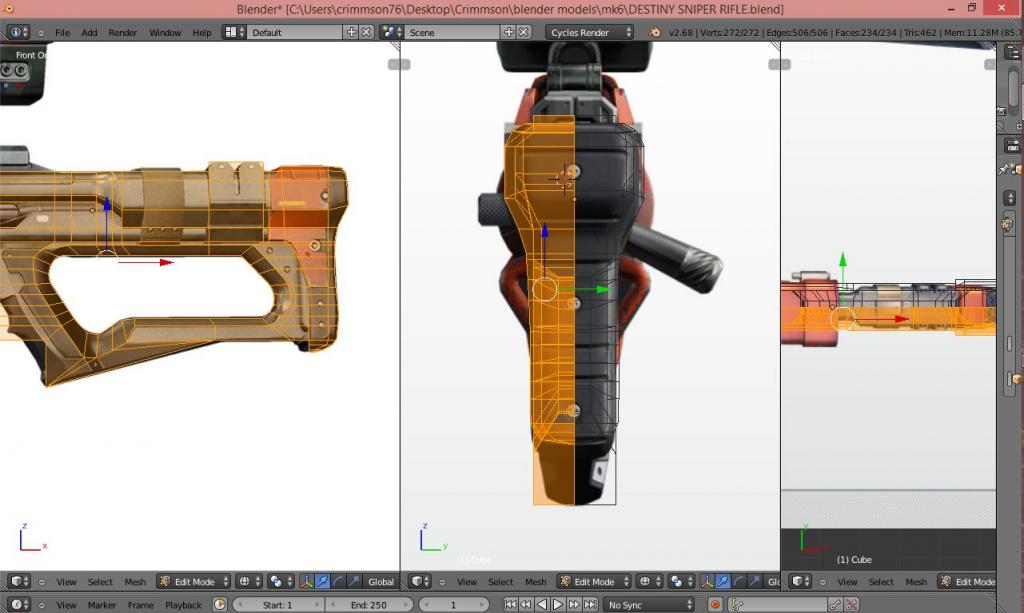Play the animation forward
The image size is (1024, 613).
pos(558,605)
